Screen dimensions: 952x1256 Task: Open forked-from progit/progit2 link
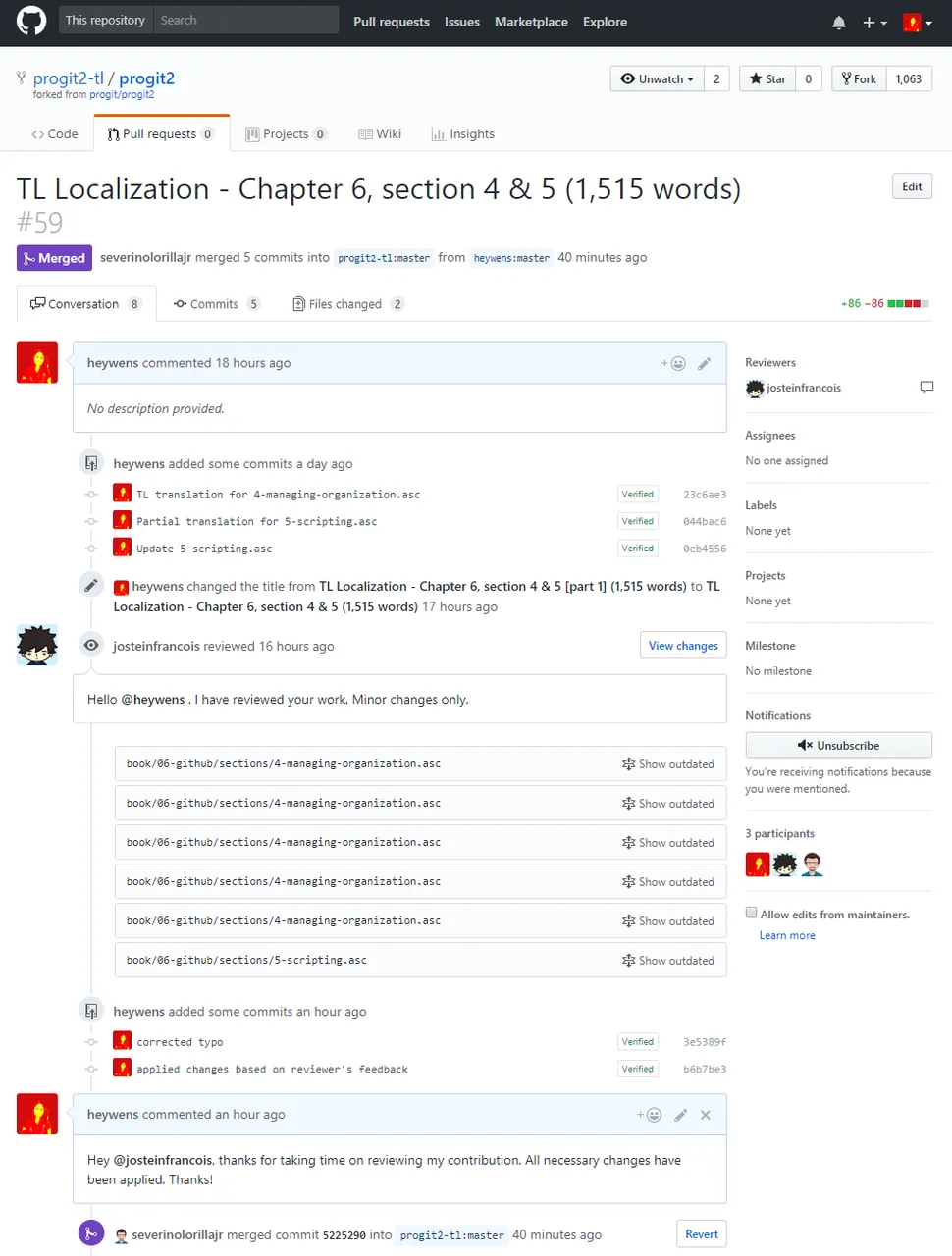[x=122, y=95]
